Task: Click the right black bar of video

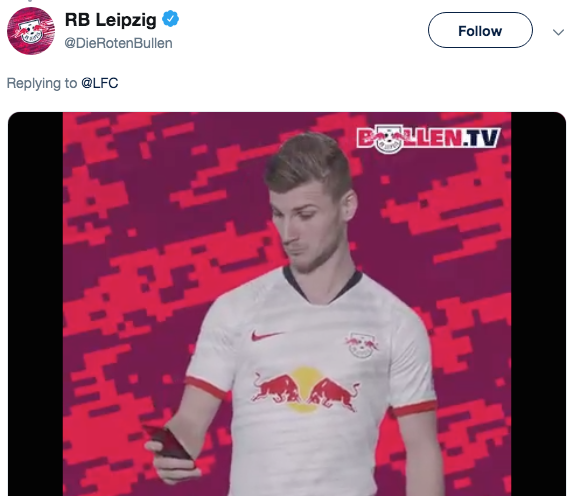Action: coord(538,304)
